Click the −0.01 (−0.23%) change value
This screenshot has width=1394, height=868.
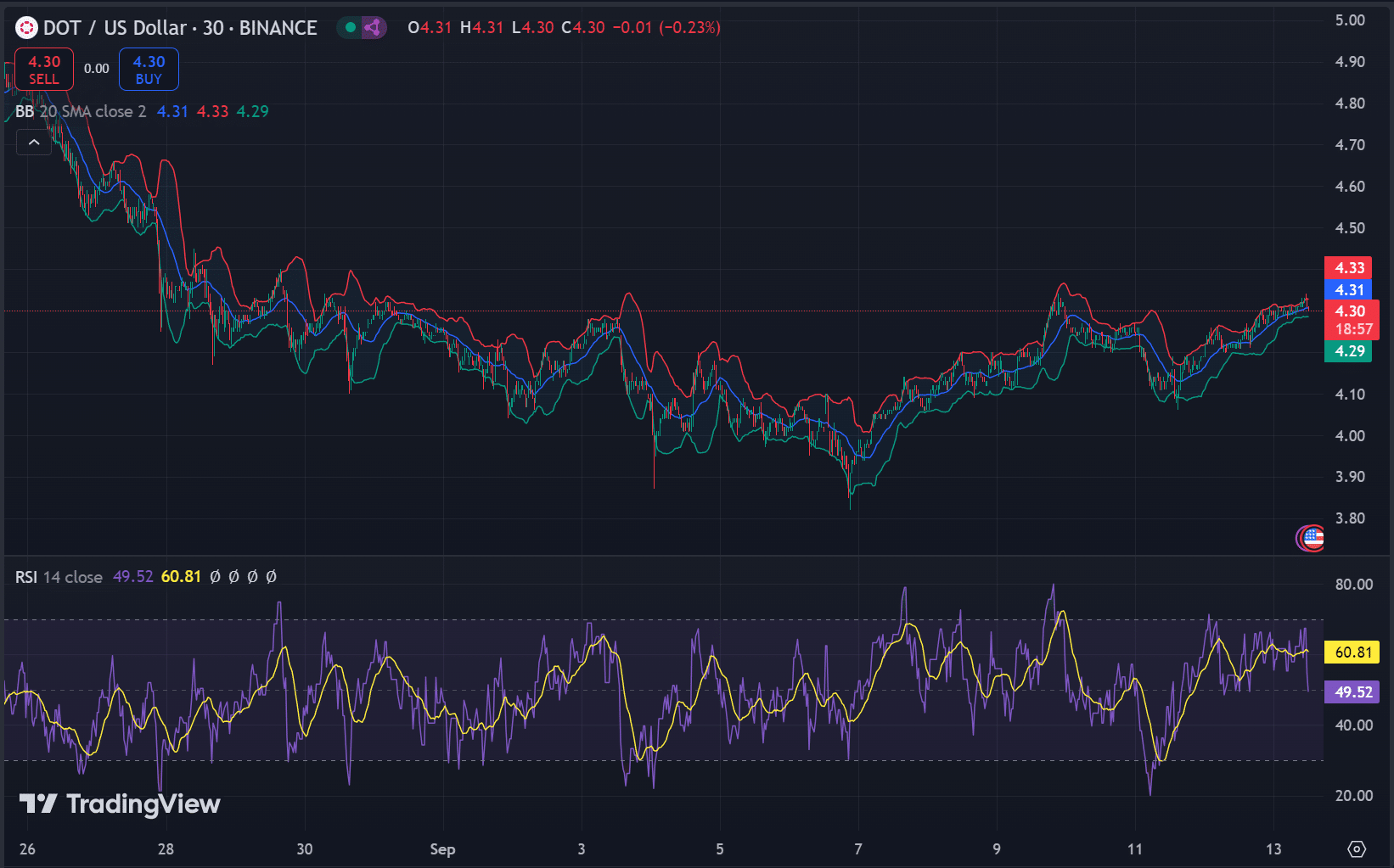[x=666, y=28]
